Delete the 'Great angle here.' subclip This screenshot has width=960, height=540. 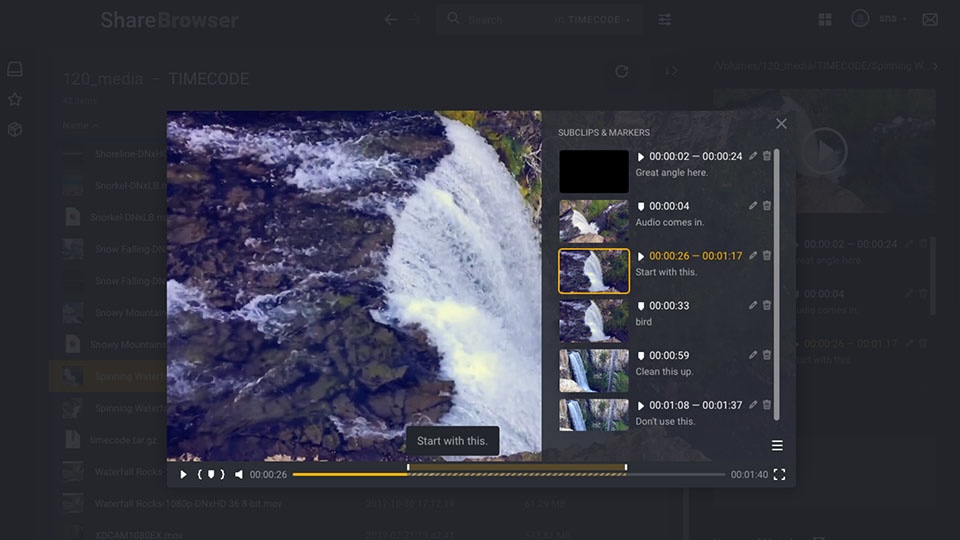(x=767, y=156)
